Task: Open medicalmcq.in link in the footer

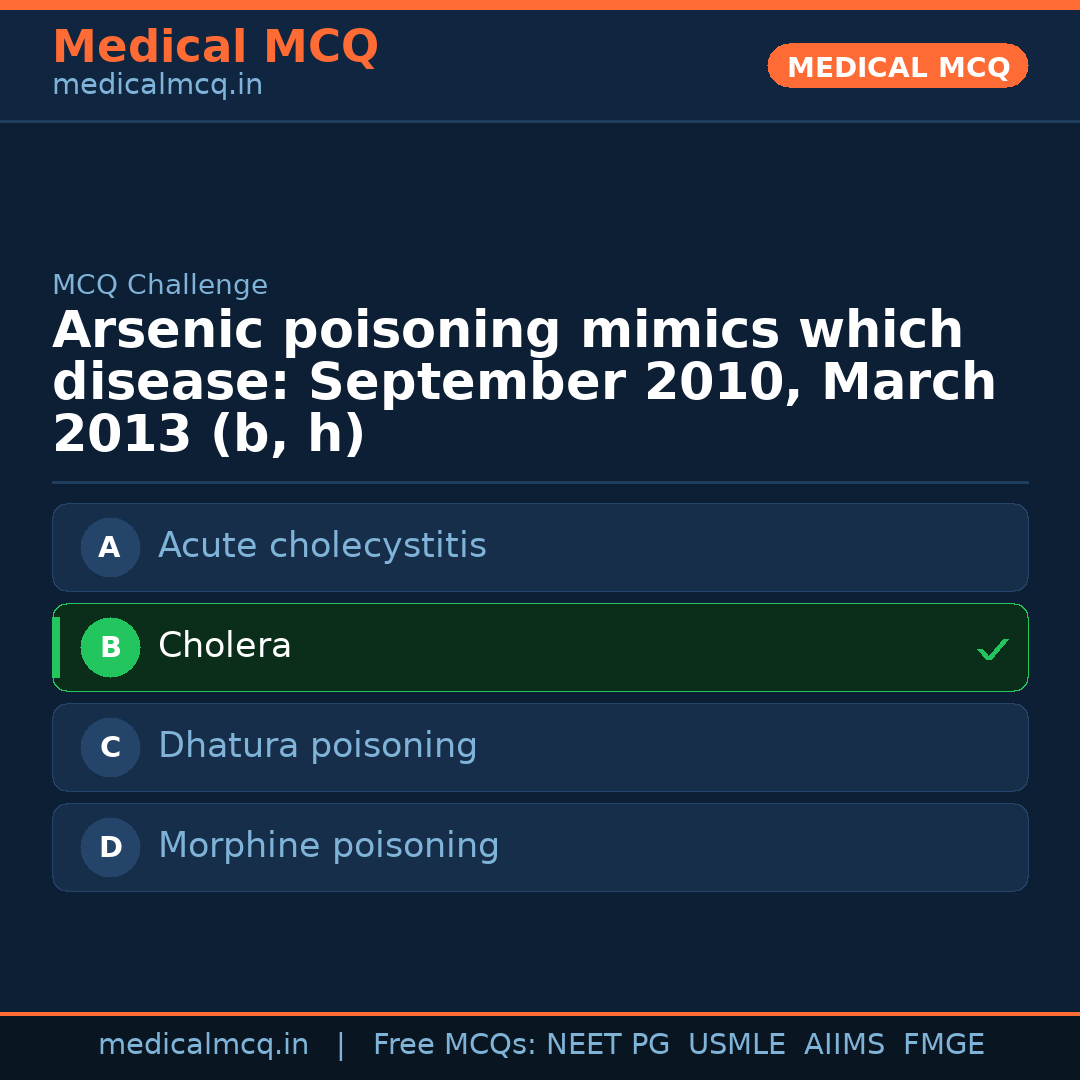Action: 203,1045
